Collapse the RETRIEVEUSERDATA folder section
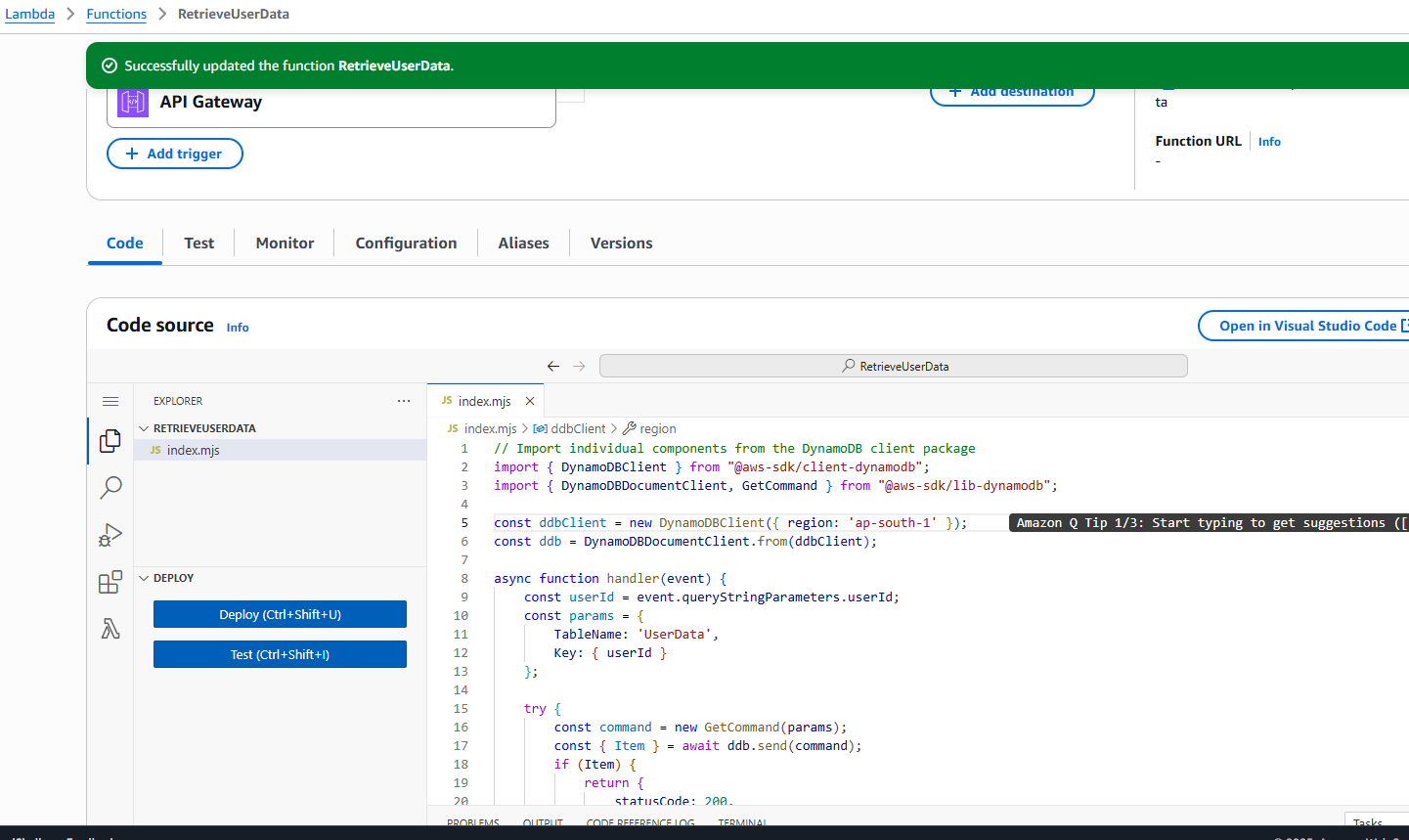 (x=144, y=428)
